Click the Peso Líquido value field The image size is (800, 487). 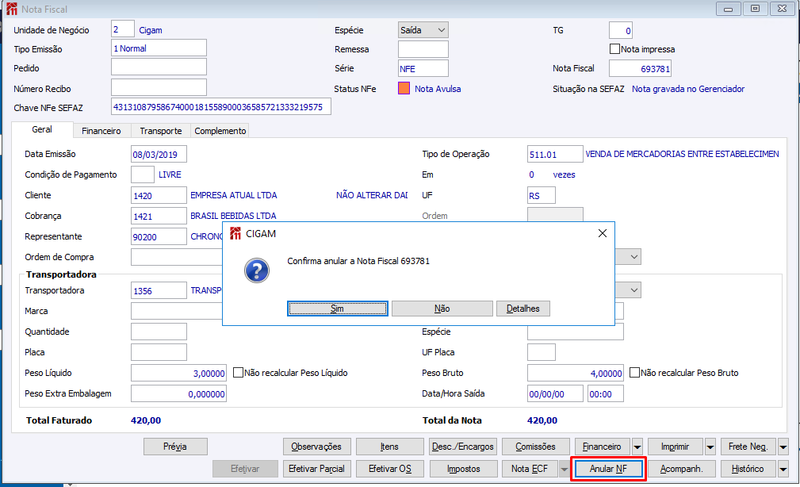[x=179, y=373]
